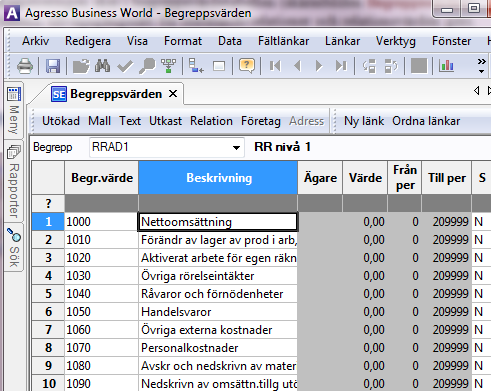Click the Till per column header
491x391 pixels.
pyautogui.click(x=447, y=178)
